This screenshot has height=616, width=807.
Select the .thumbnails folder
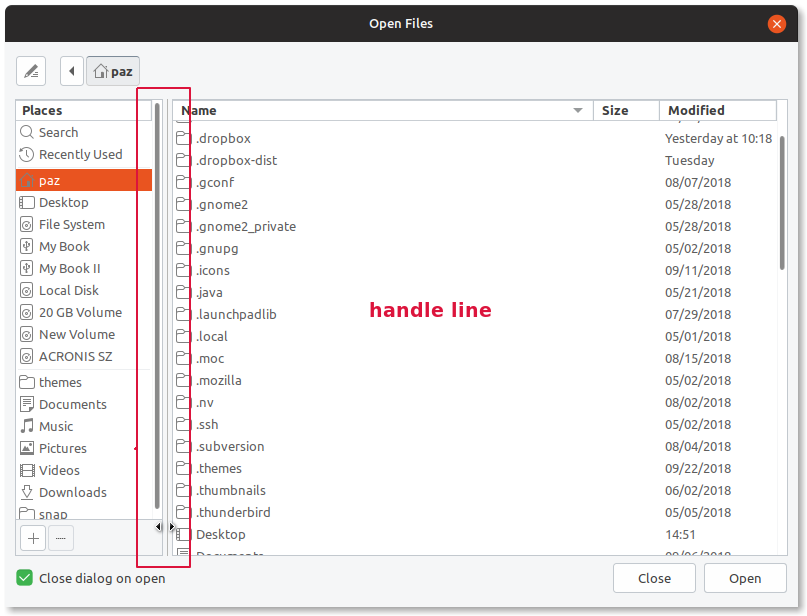474,490
